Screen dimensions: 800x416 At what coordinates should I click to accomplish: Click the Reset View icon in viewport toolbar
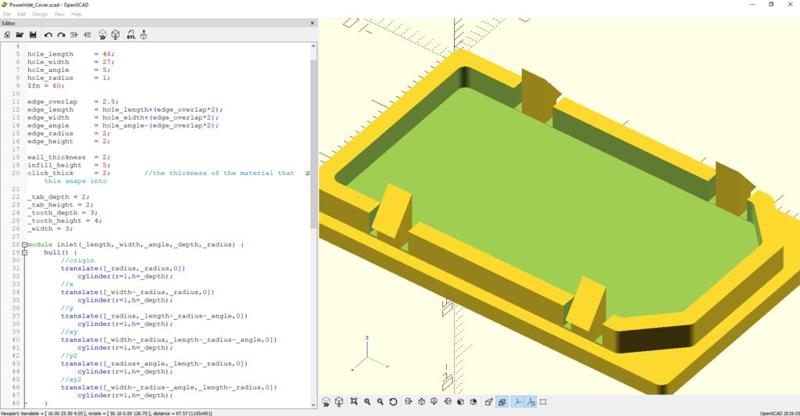393,402
